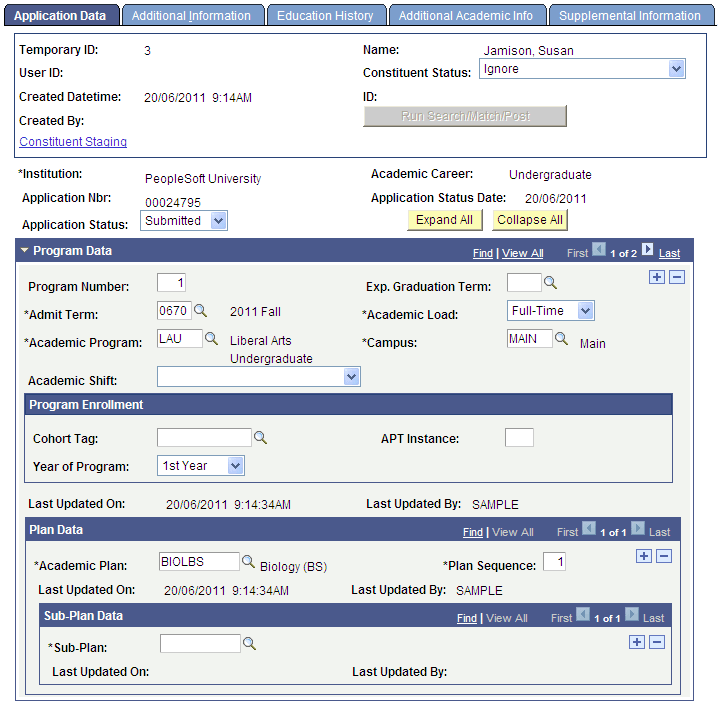The image size is (718, 704).
Task: Open Year of Program dropdown
Action: [235, 466]
